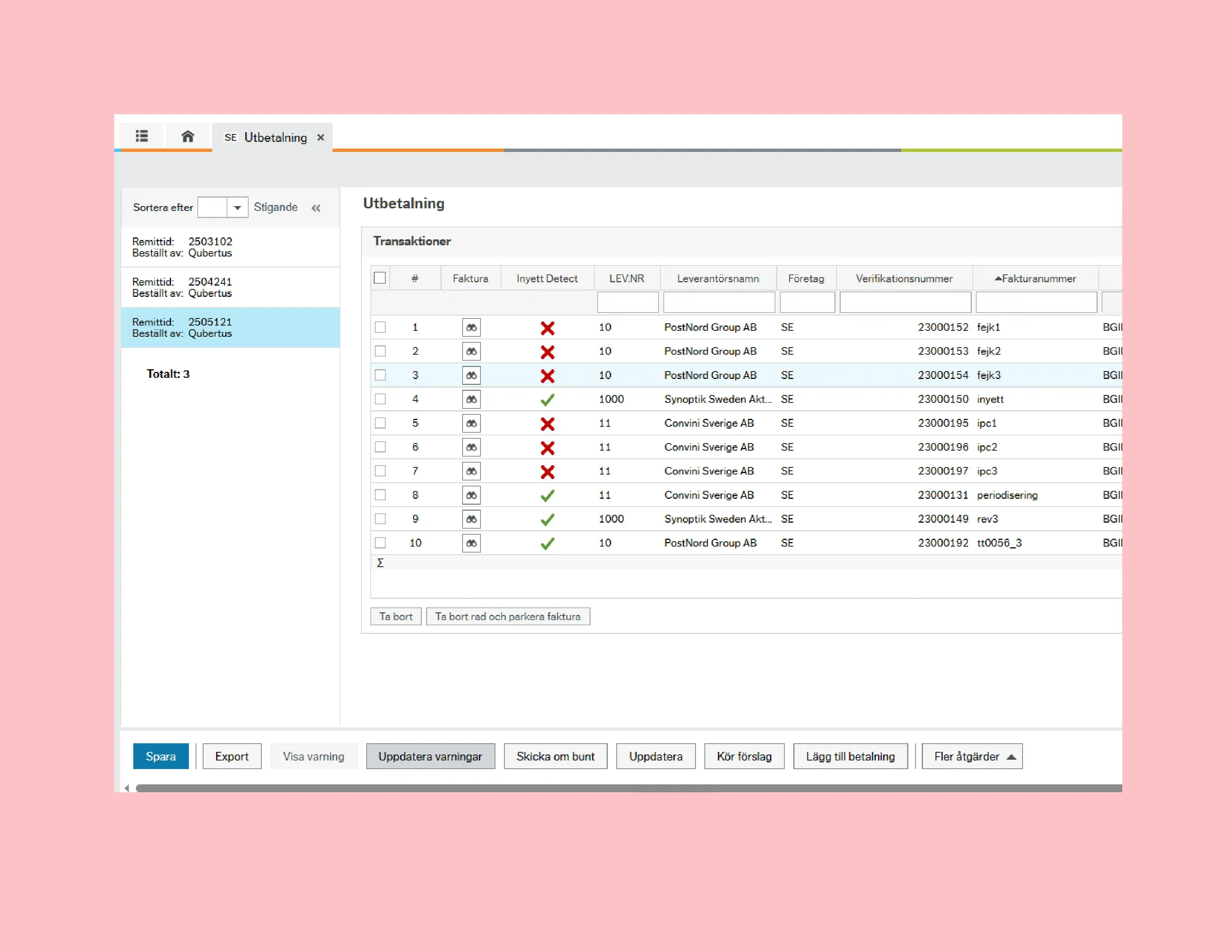Open invoice viewer for row periodisering
Screen dimensions: 1232x952
click(x=471, y=495)
